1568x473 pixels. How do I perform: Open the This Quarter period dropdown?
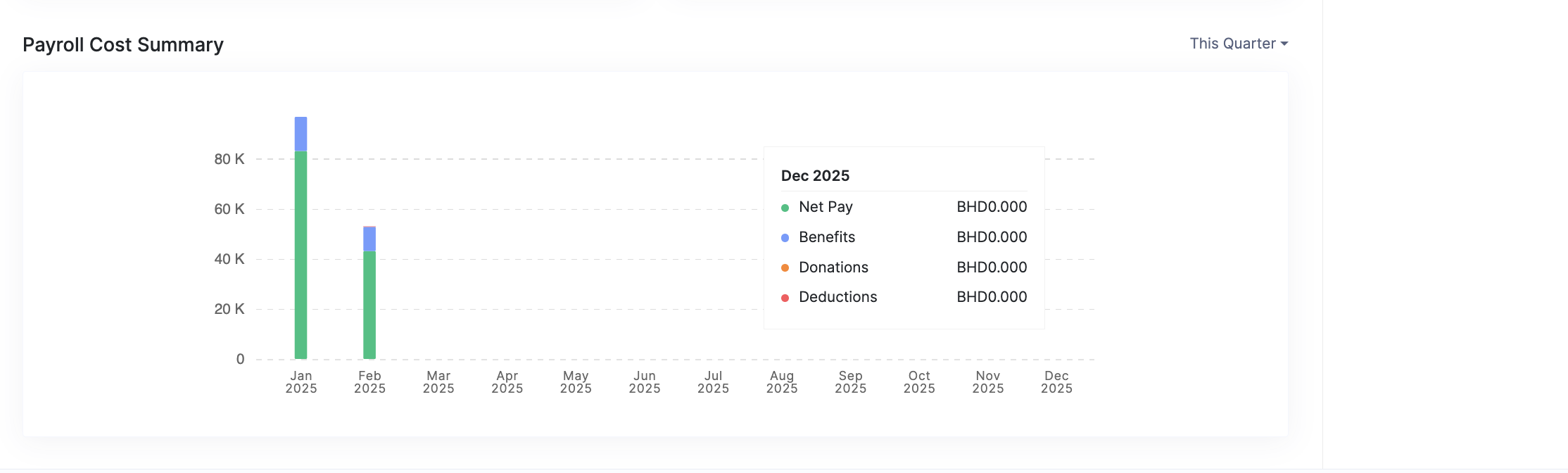[x=1238, y=44]
